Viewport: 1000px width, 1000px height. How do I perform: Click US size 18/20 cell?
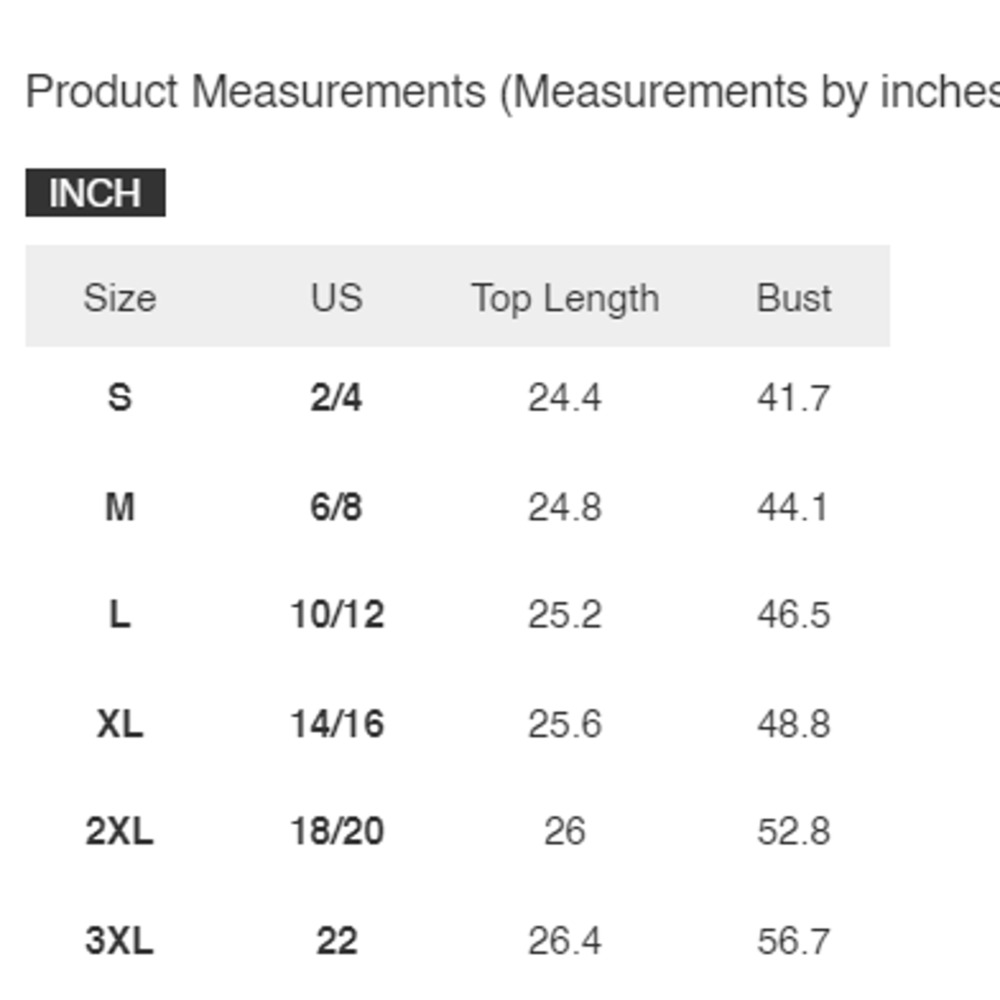(337, 831)
